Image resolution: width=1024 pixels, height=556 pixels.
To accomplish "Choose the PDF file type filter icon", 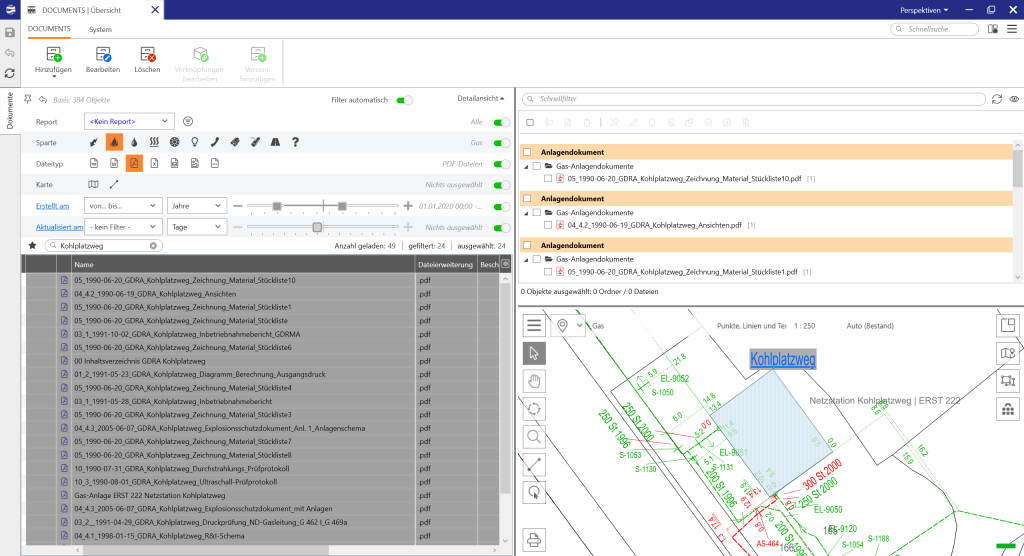I will coord(134,163).
